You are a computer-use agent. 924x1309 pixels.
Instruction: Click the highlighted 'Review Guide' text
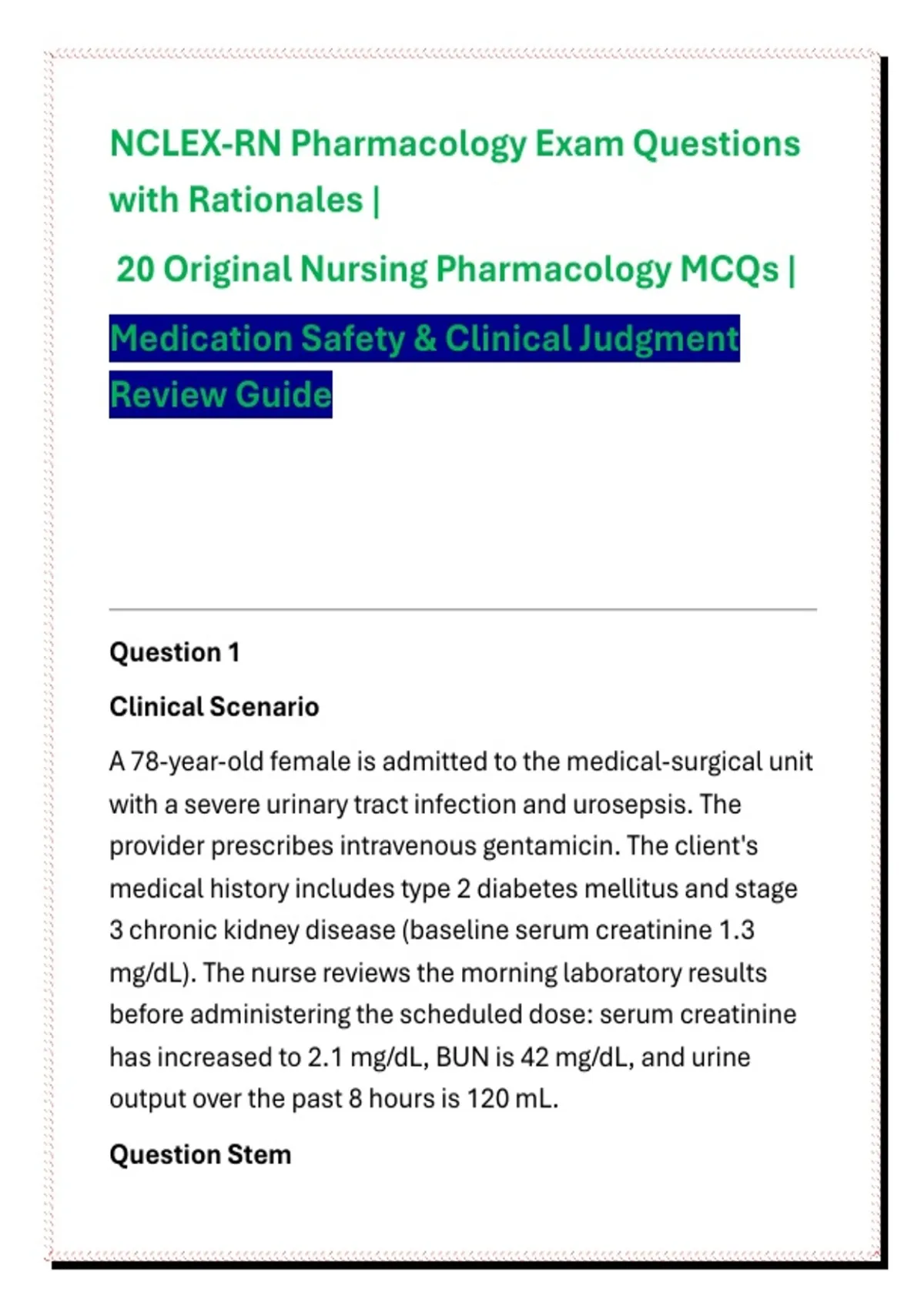[221, 395]
